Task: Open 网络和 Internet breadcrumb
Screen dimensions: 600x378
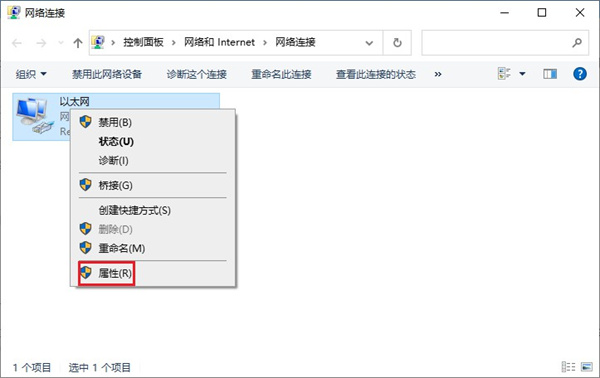Action: coord(219,42)
